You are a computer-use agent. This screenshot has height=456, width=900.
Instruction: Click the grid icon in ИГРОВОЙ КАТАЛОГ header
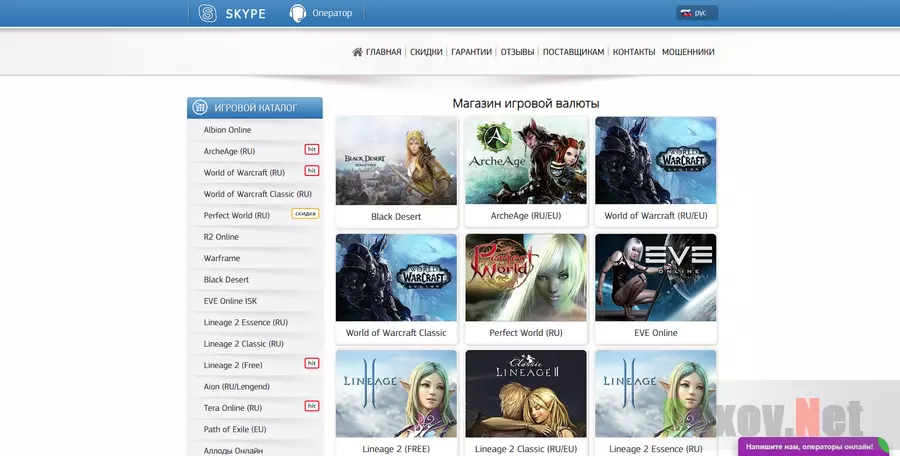click(x=200, y=107)
